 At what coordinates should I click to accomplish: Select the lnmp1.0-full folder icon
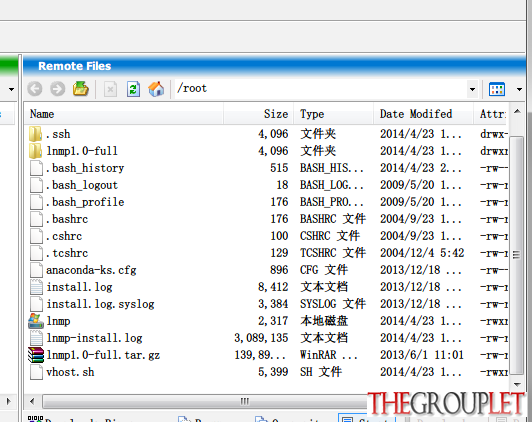[35, 151]
